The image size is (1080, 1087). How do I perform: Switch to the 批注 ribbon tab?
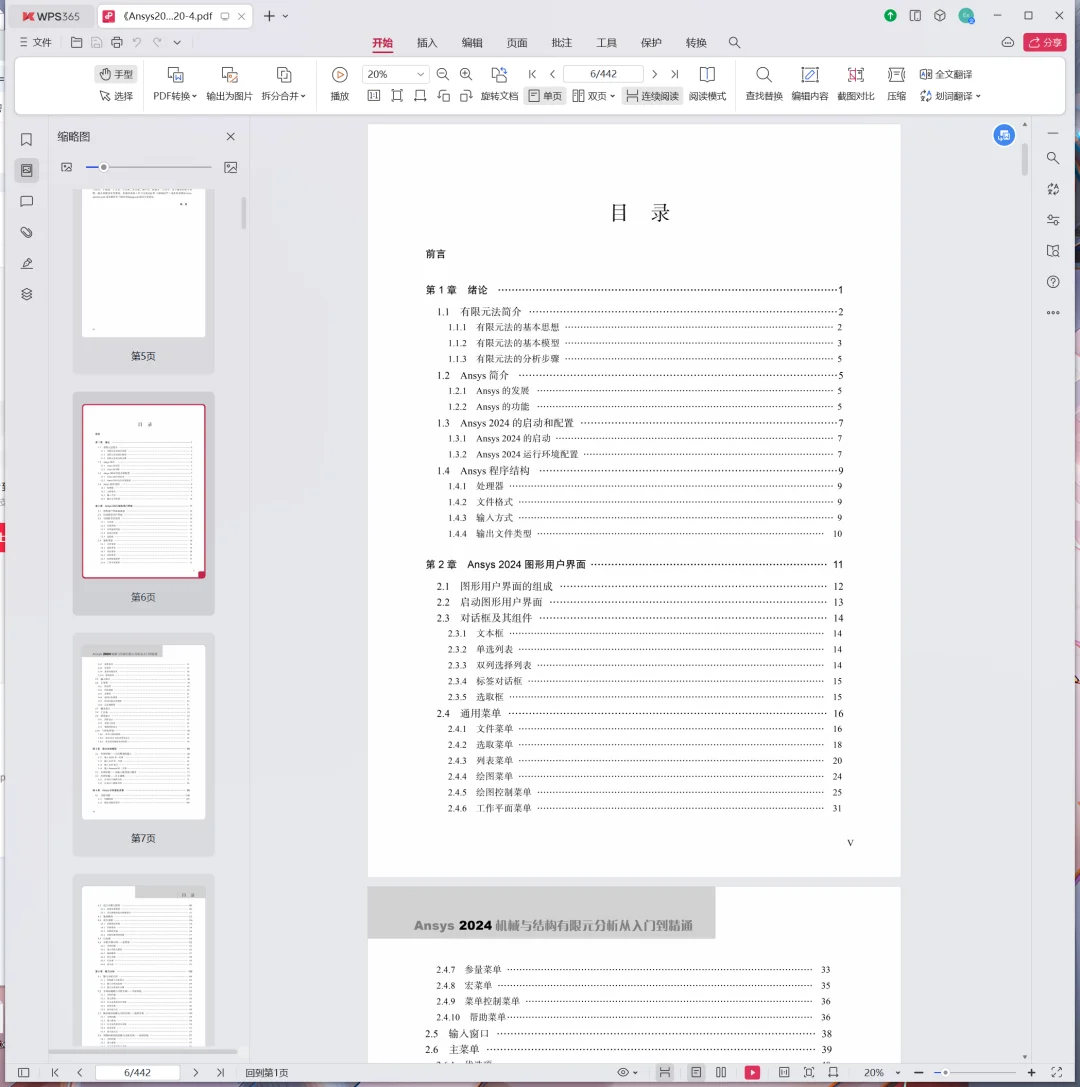point(561,43)
